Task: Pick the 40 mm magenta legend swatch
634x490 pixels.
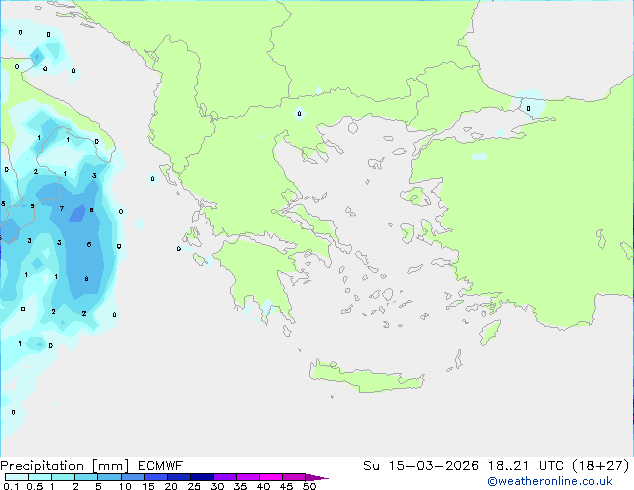Action: pos(272,477)
